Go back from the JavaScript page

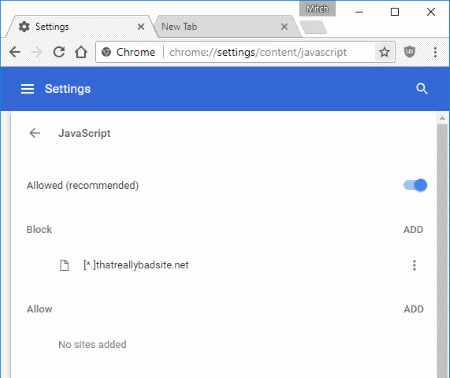tap(35, 133)
